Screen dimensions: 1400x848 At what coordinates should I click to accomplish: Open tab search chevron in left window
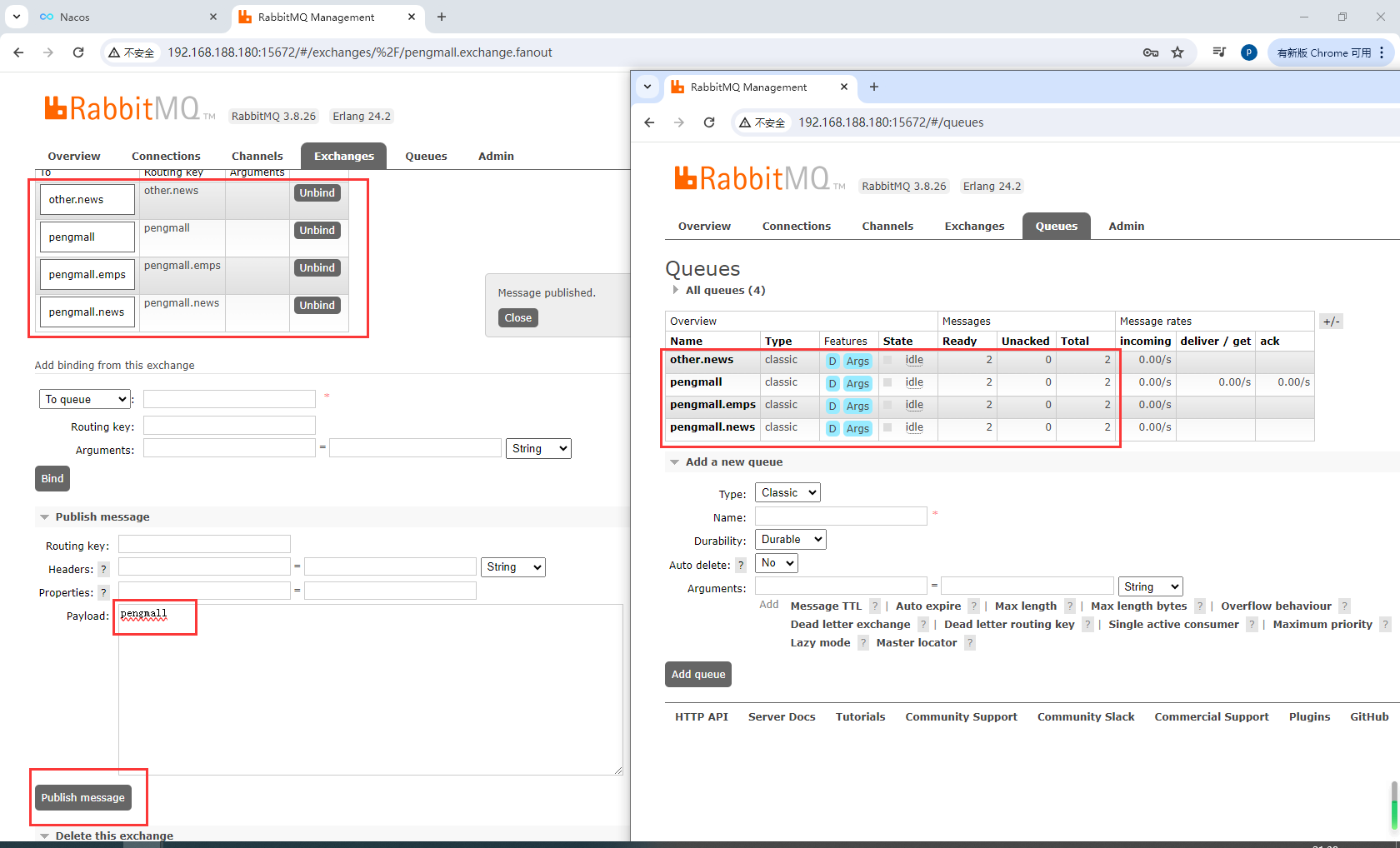click(x=17, y=17)
